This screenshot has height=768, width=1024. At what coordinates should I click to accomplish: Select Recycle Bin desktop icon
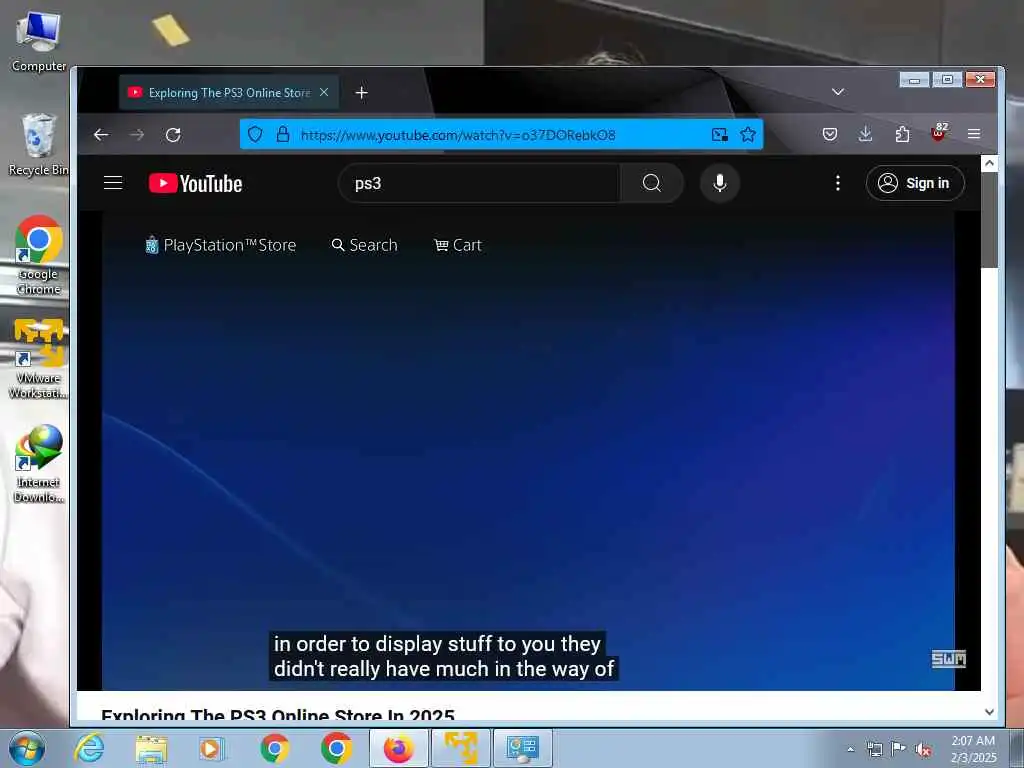click(x=39, y=145)
